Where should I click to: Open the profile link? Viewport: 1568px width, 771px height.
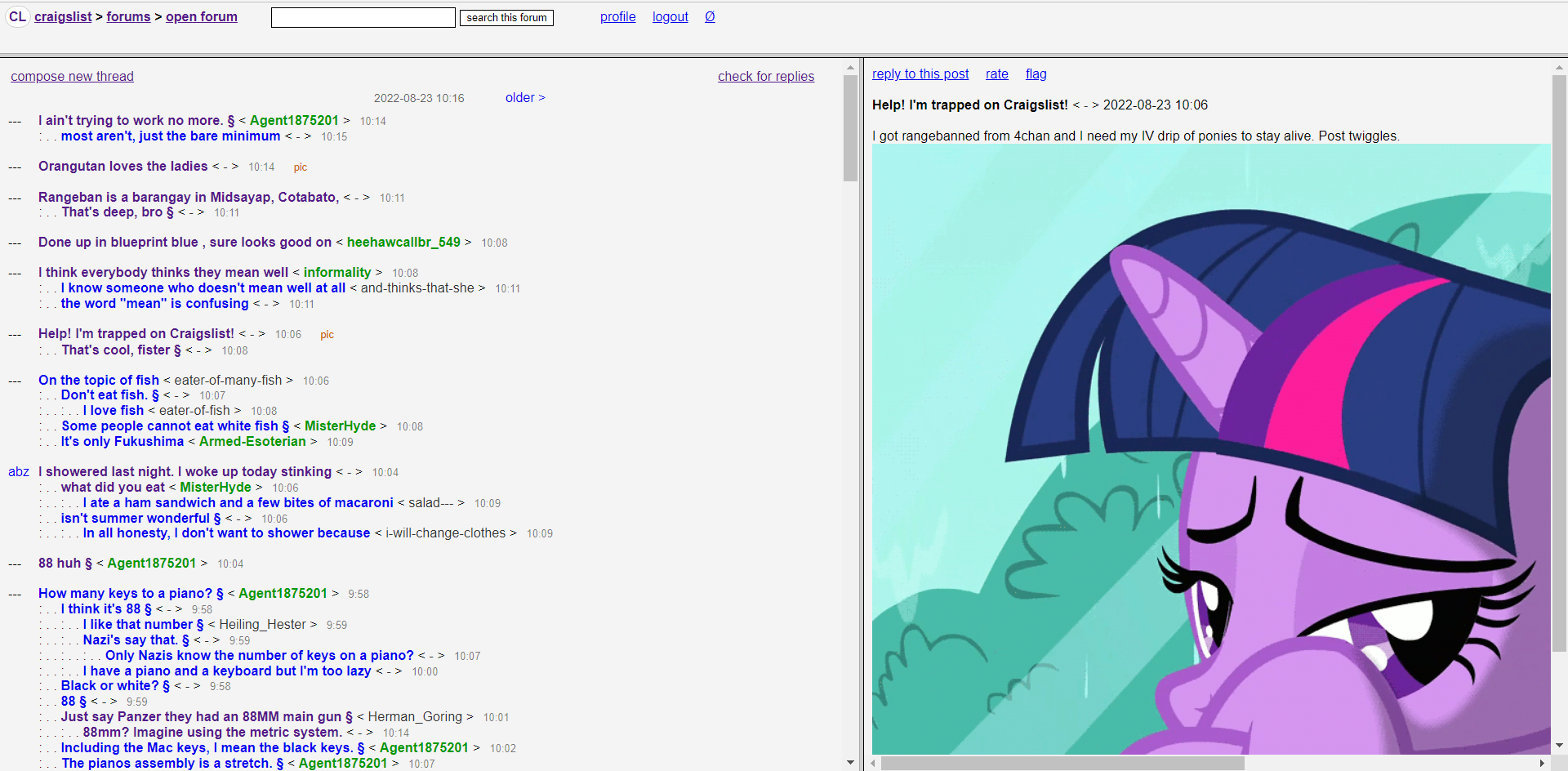click(x=617, y=16)
